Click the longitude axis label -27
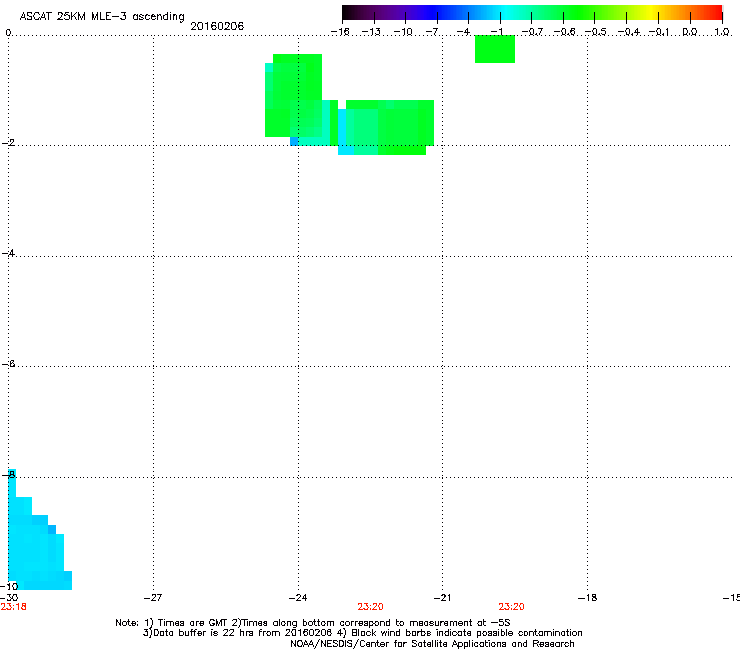 point(153,598)
